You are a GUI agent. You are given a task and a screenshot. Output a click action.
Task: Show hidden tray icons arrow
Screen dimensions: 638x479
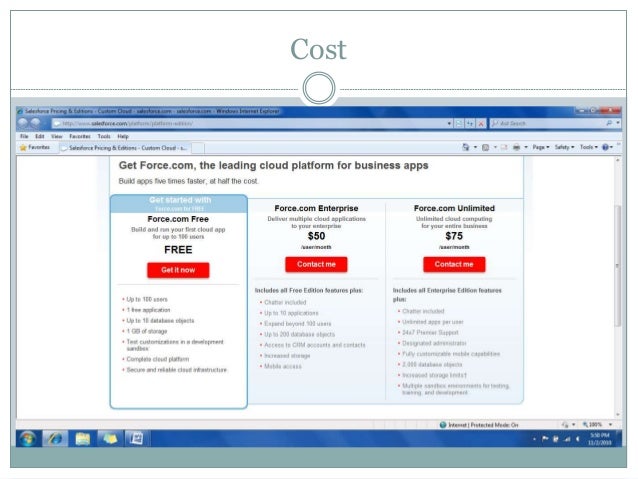pyautogui.click(x=534, y=439)
